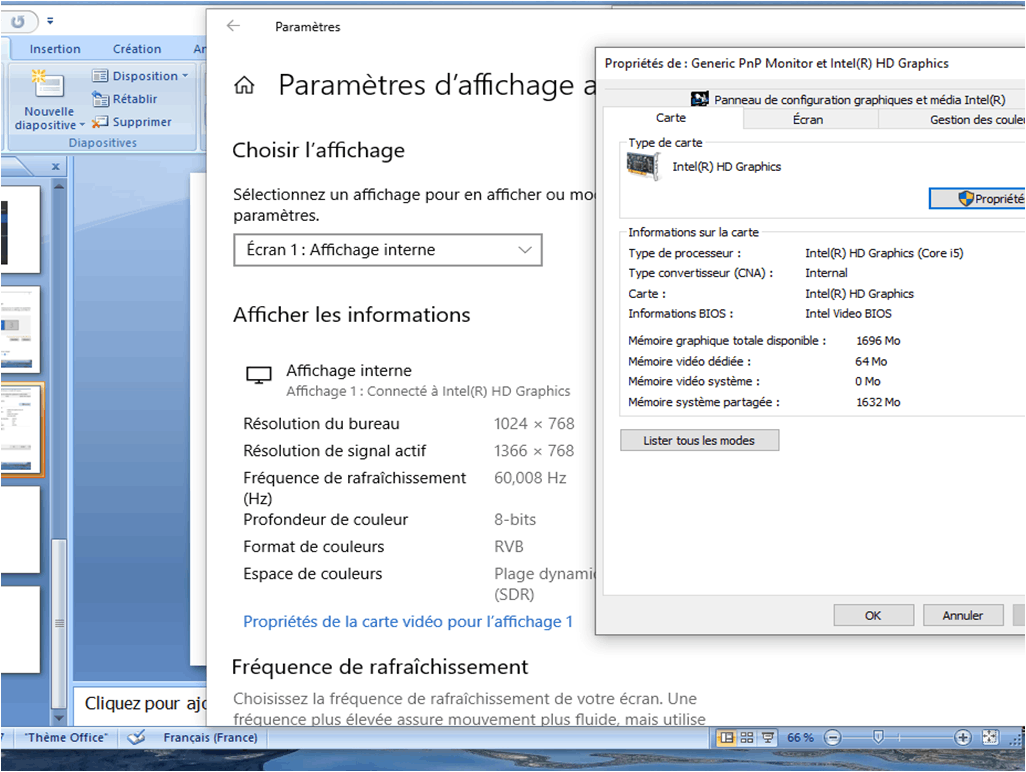Open Panneau de configuration graphiques Intel tab

click(x=849, y=99)
